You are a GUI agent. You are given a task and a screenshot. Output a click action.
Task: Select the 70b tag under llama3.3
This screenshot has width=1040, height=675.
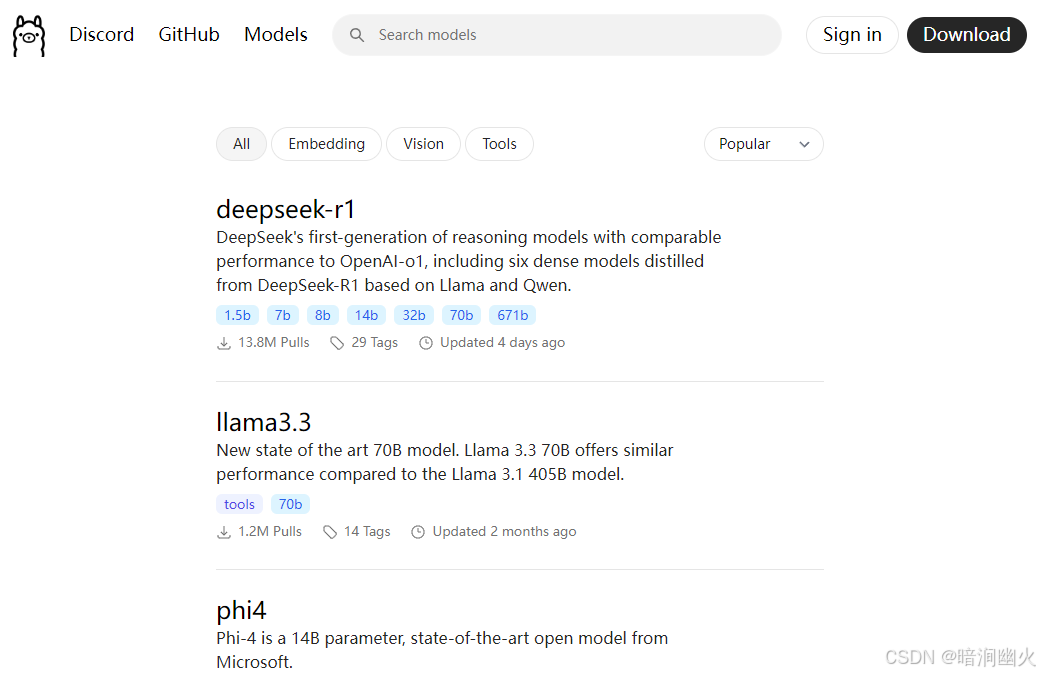tap(290, 504)
